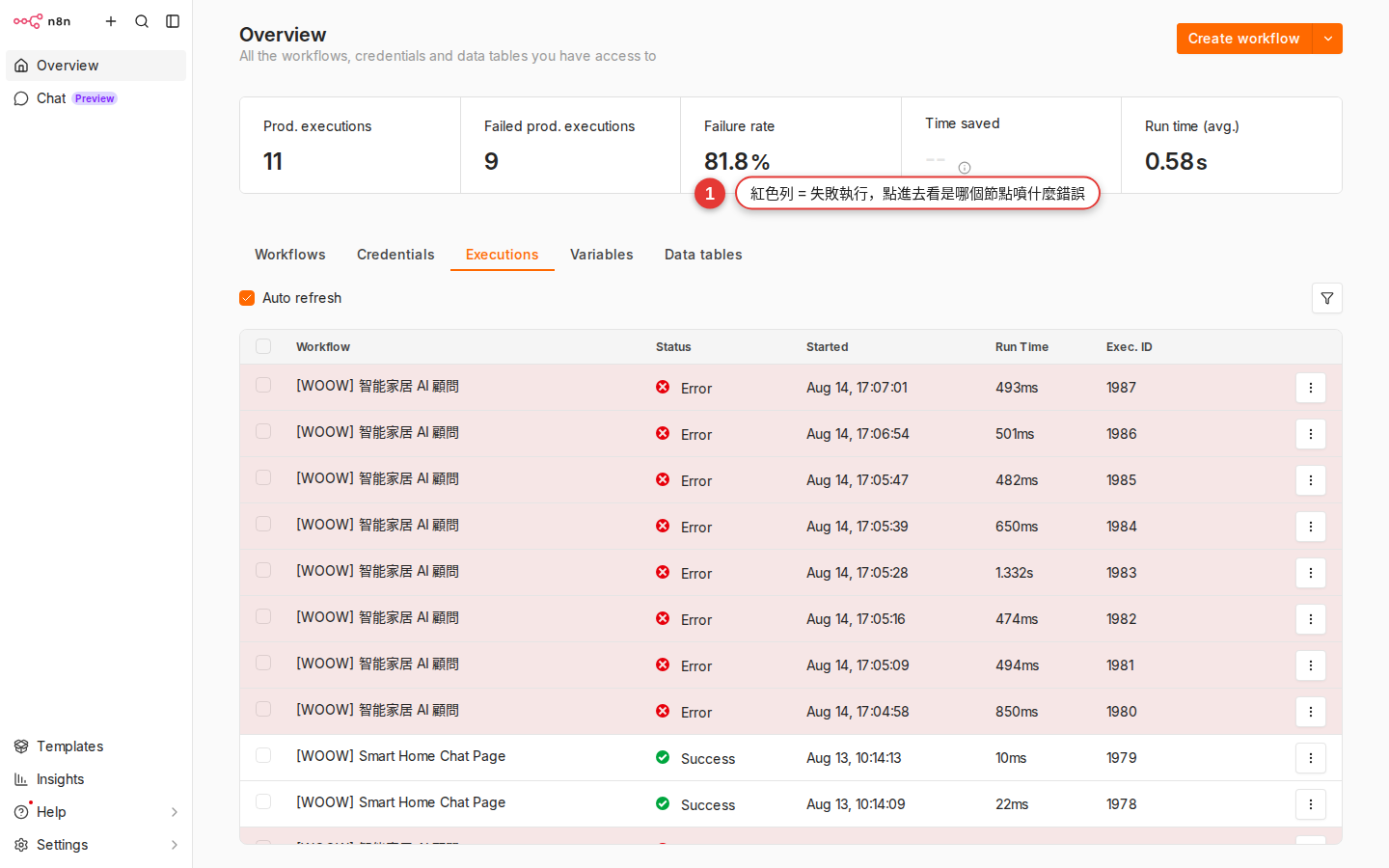Check the row checkbox for execution 1978

[263, 801]
